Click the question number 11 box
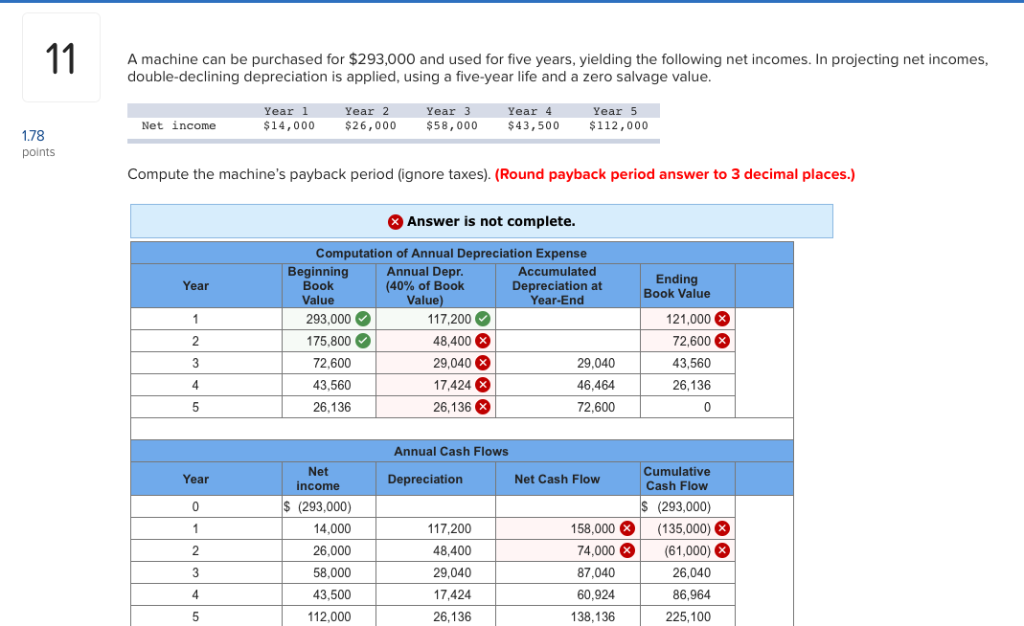The width and height of the screenshot is (1024, 626). pos(61,57)
